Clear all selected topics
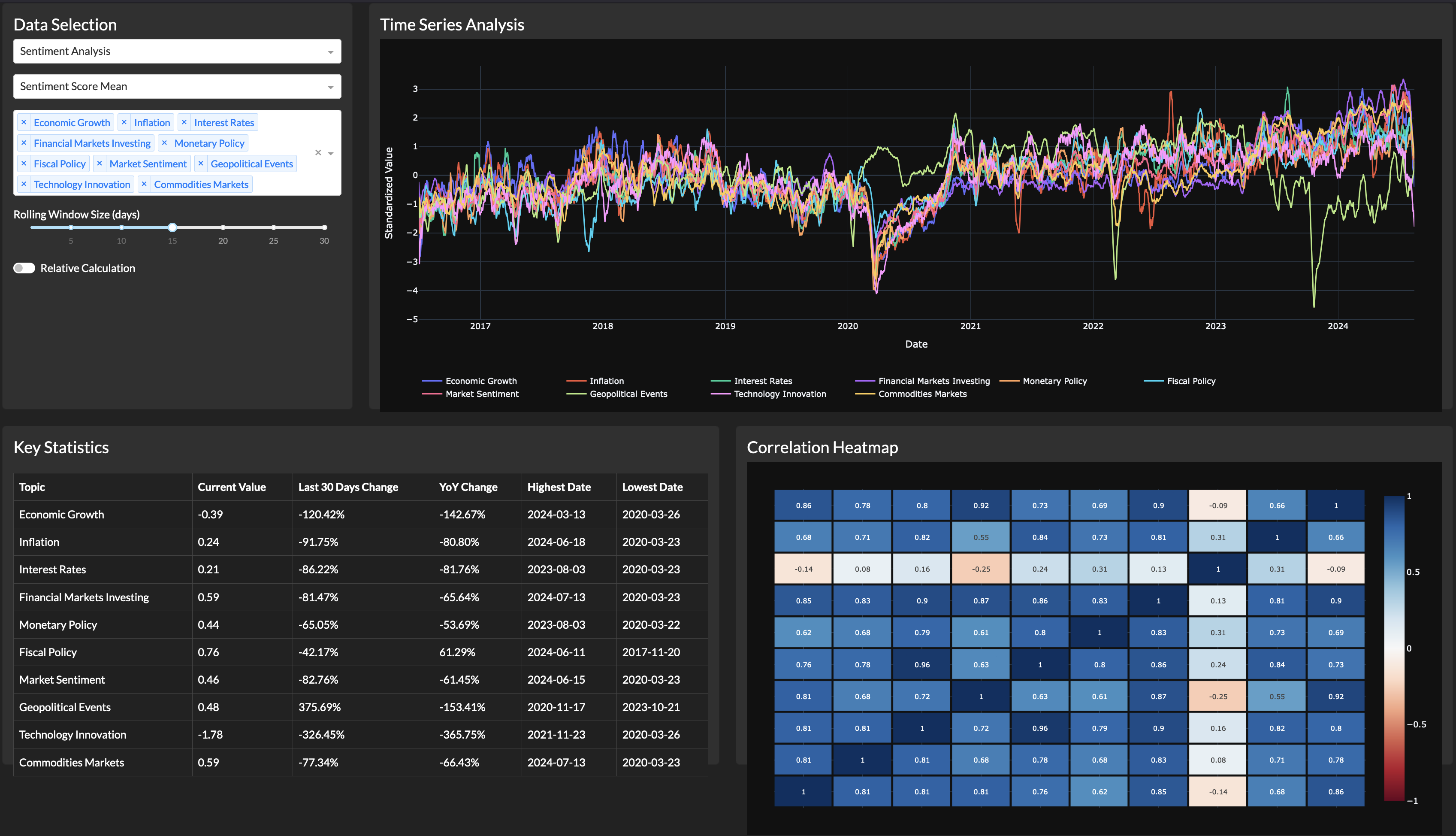Image resolution: width=1456 pixels, height=836 pixels. [x=318, y=153]
